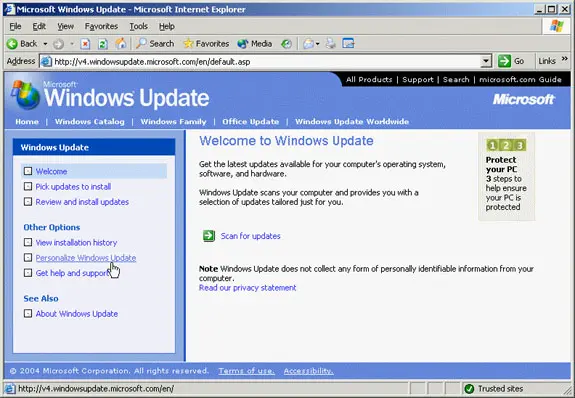Open Office Update navigation link
The height and width of the screenshot is (398, 575).
(250, 122)
